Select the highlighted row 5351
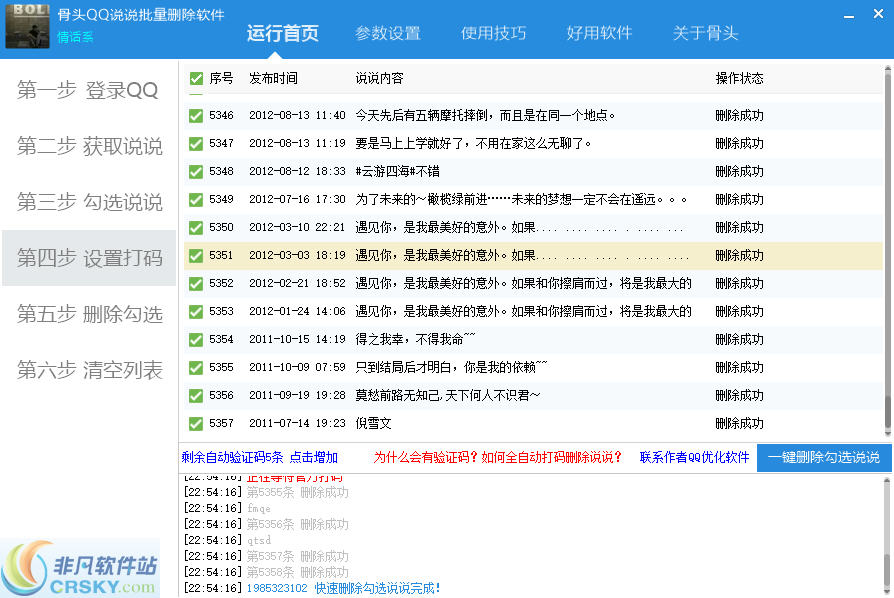Image resolution: width=894 pixels, height=598 pixels. tap(450, 255)
